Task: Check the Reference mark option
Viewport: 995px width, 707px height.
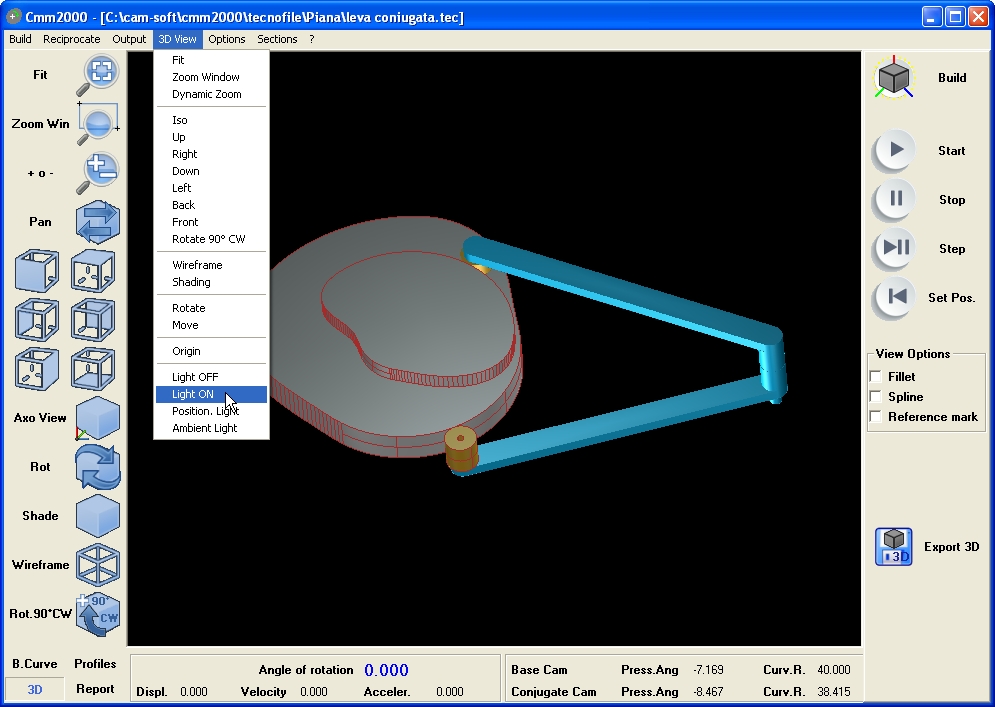Action: point(876,417)
